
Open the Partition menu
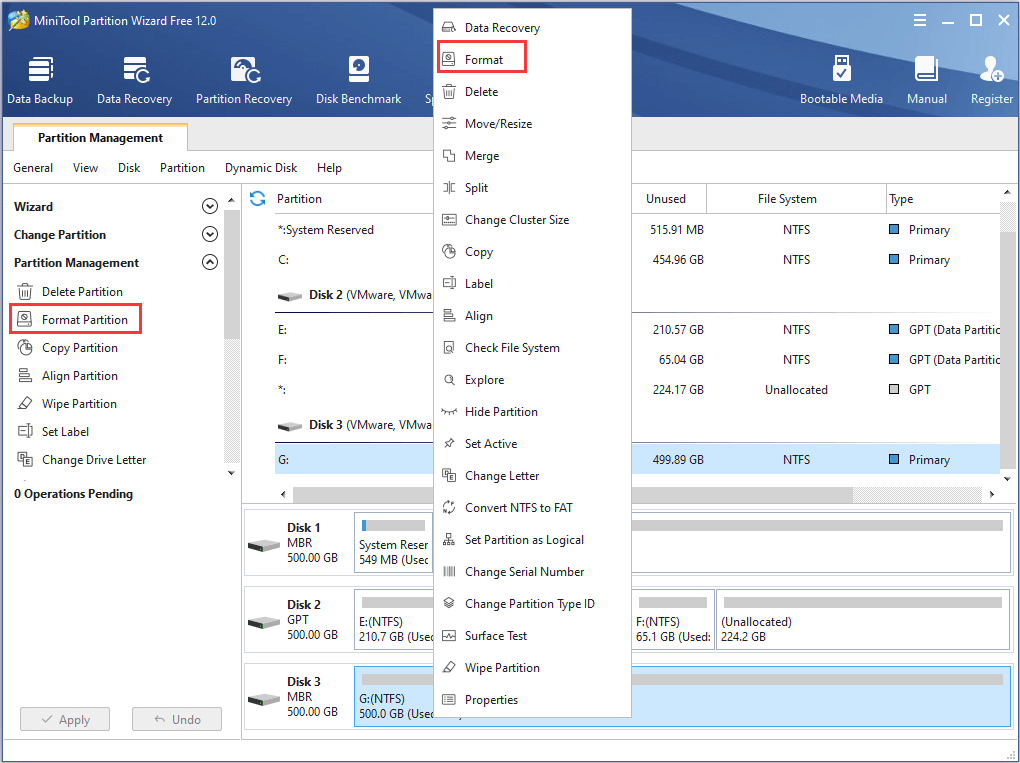[182, 168]
